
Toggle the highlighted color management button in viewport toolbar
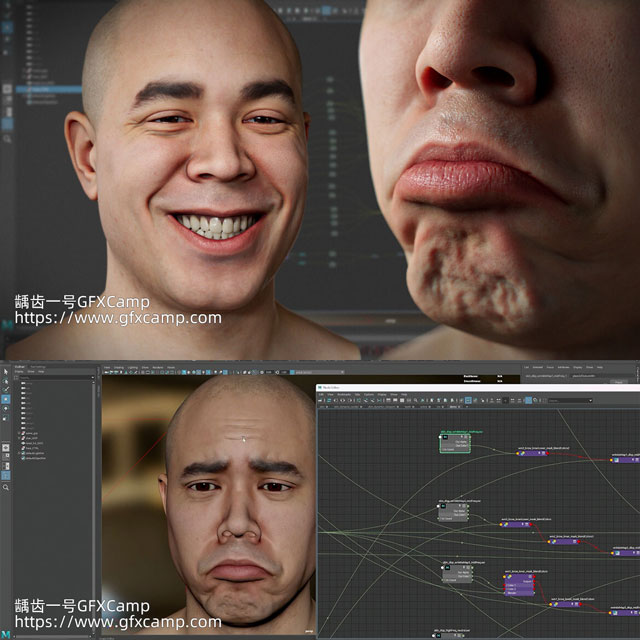[x=292, y=372]
